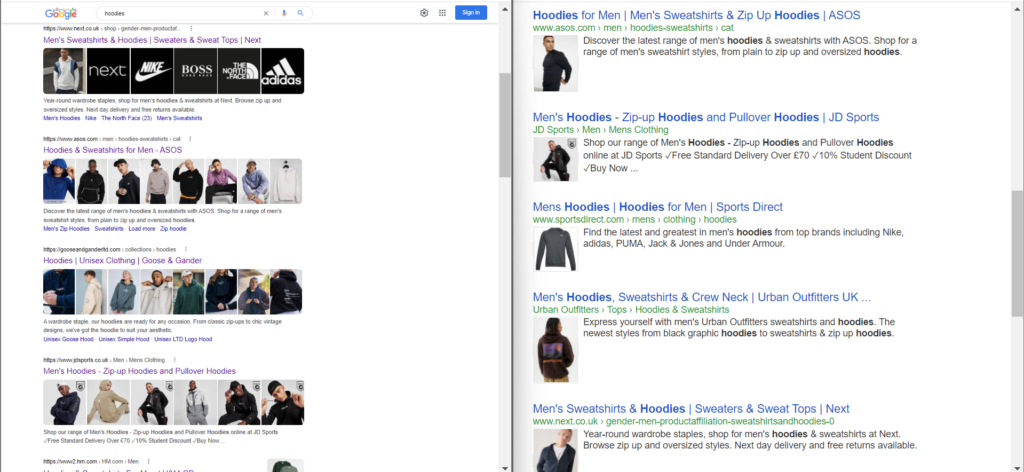Click the blue hoodie ASOS thumbnail
The image size is (1024, 472).
pos(59,181)
